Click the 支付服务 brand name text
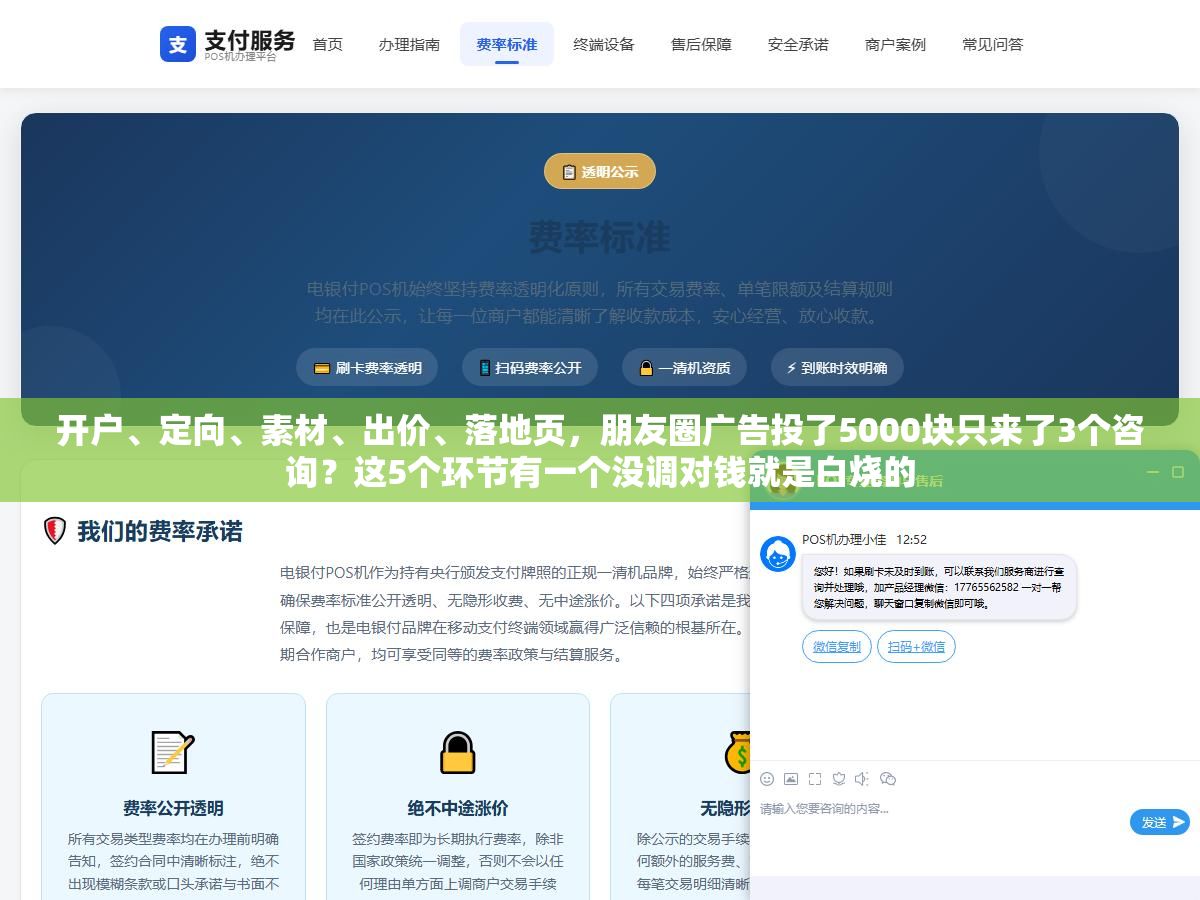This screenshot has width=1200, height=900. 250,39
